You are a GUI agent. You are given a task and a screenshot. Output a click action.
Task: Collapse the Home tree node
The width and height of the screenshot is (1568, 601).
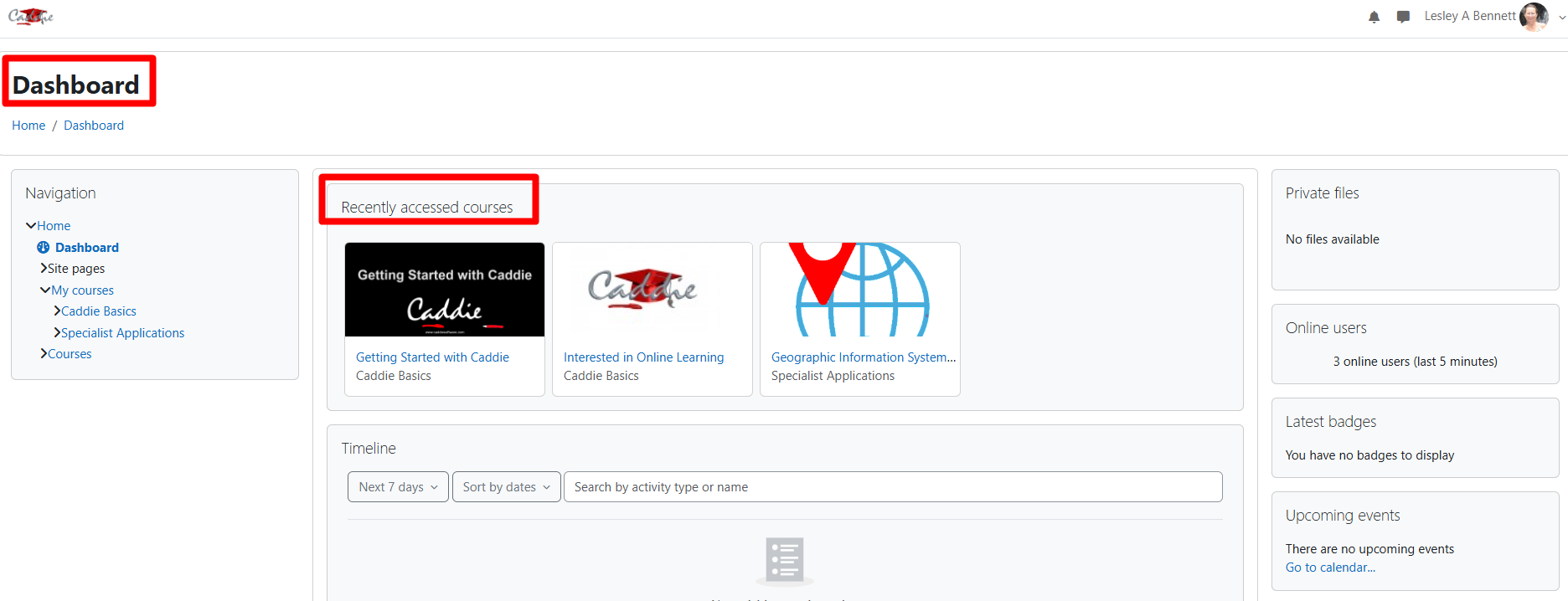[31, 226]
